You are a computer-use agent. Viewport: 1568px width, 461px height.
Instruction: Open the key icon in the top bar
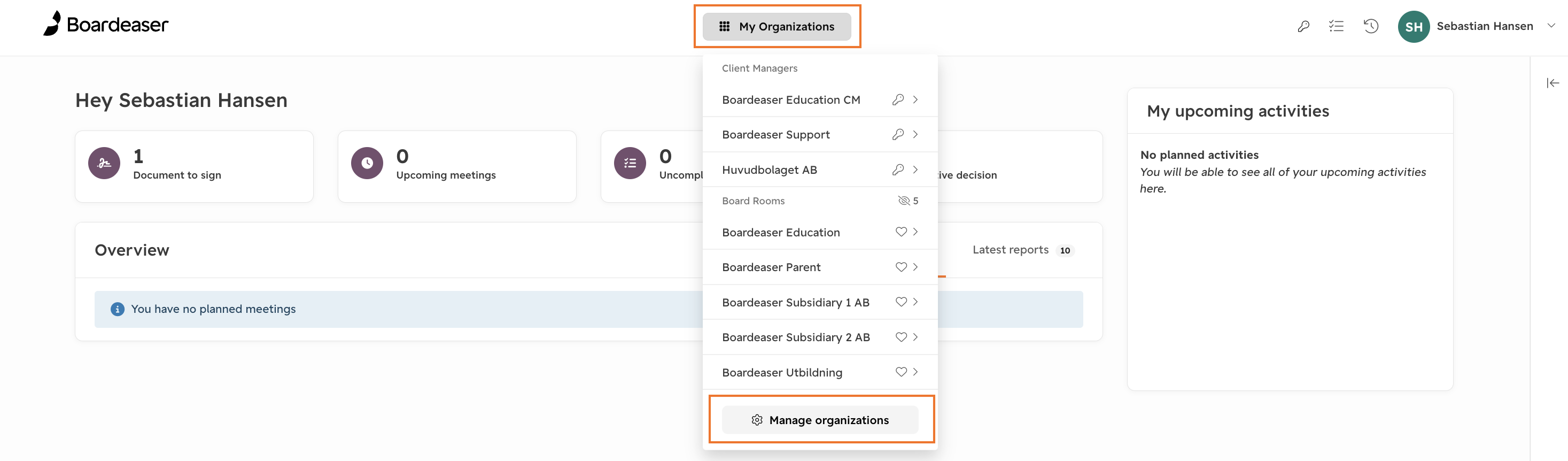pyautogui.click(x=1303, y=26)
